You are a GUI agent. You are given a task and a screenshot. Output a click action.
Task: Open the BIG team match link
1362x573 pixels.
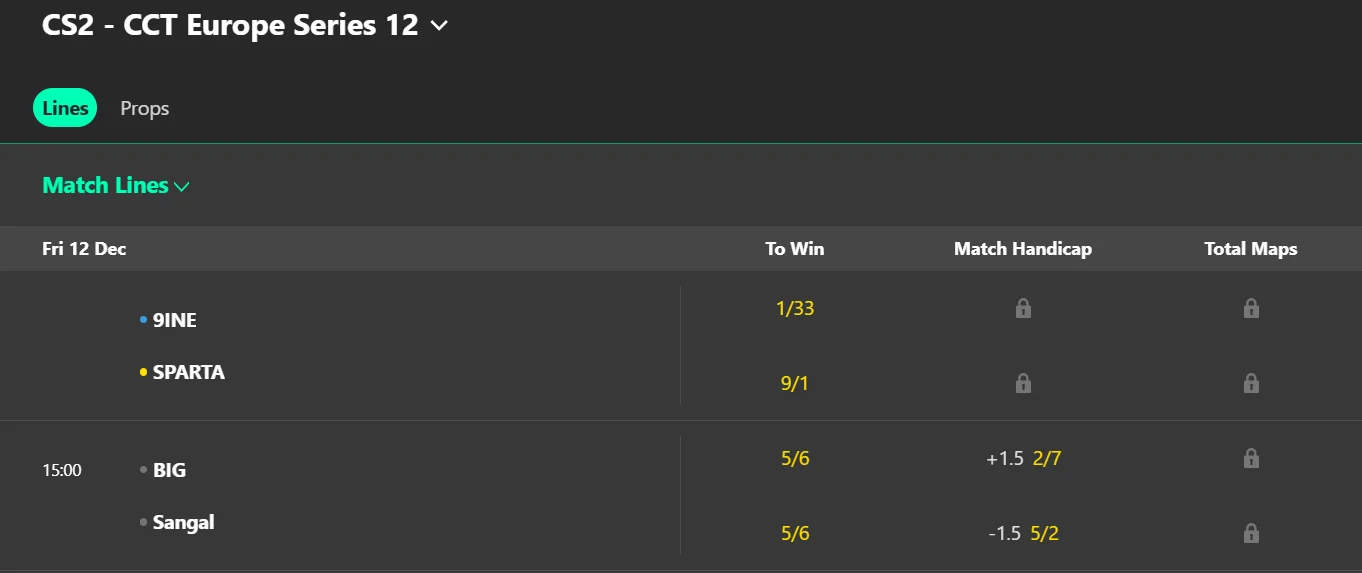coord(169,470)
